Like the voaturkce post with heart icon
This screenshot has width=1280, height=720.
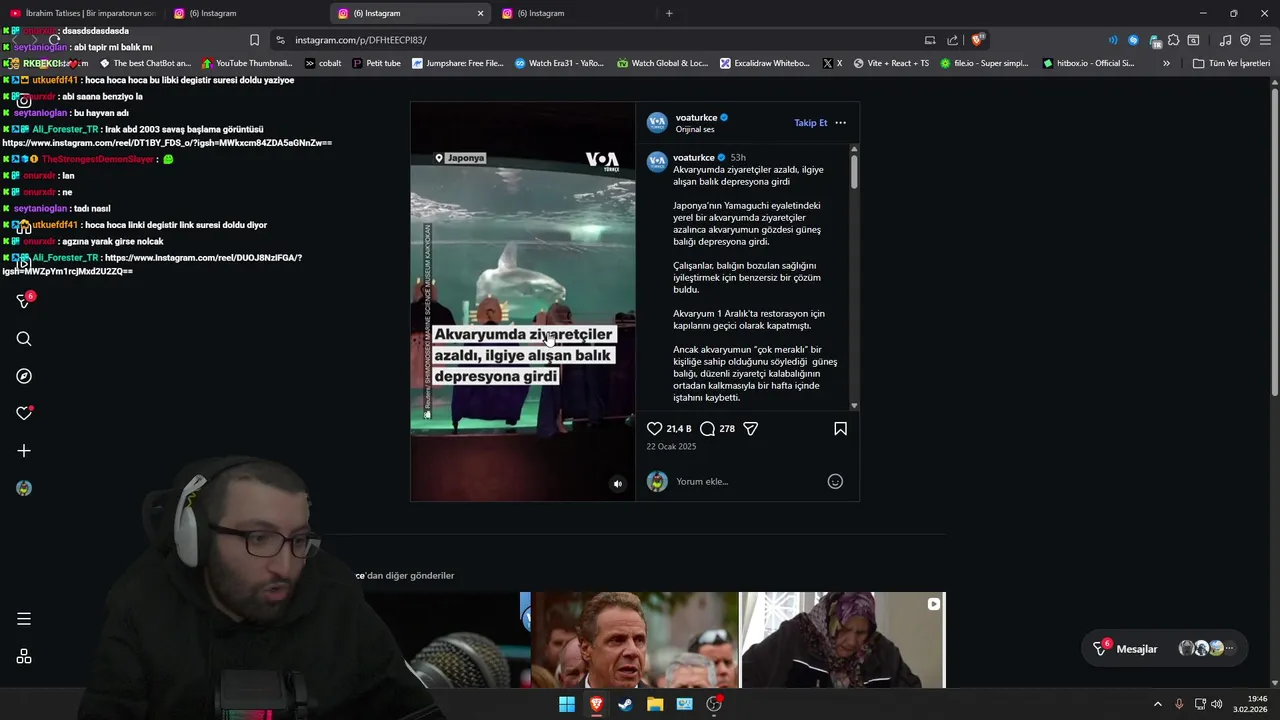click(655, 429)
